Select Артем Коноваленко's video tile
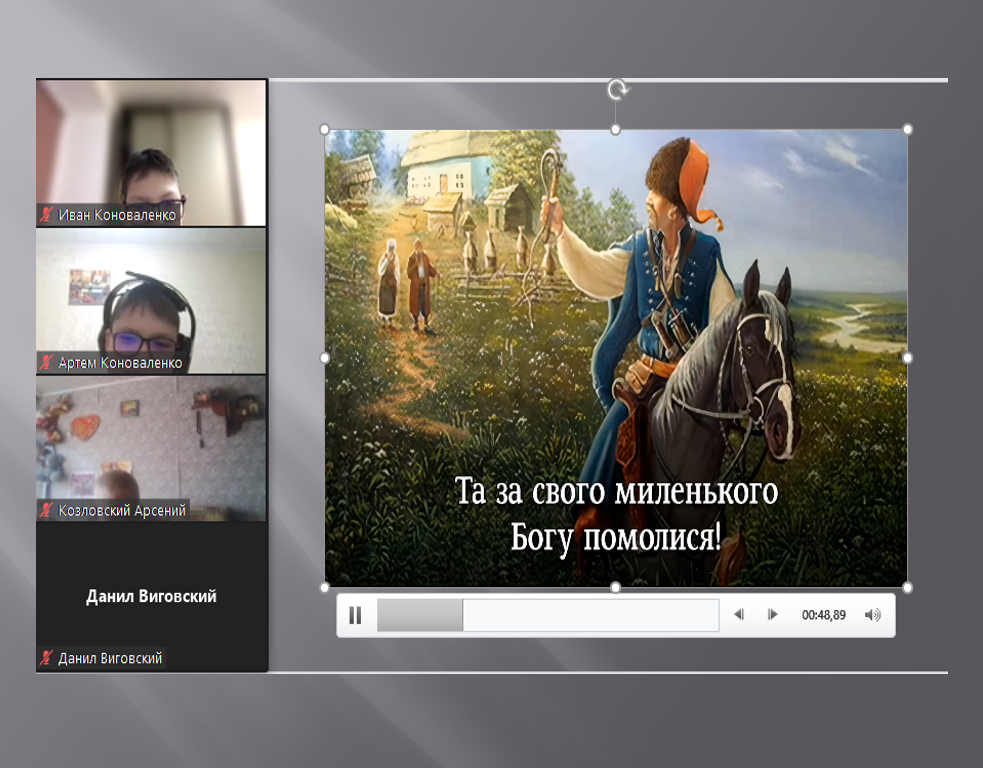The height and width of the screenshot is (768, 983). 151,301
